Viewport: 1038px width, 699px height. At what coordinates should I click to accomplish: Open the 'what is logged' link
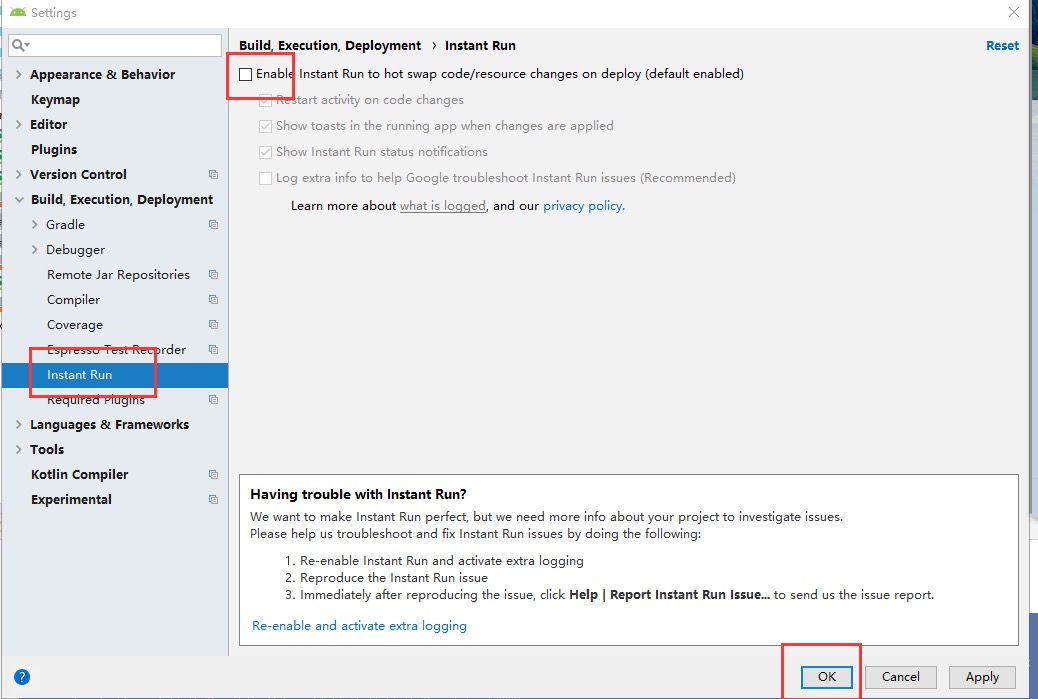tap(443, 205)
